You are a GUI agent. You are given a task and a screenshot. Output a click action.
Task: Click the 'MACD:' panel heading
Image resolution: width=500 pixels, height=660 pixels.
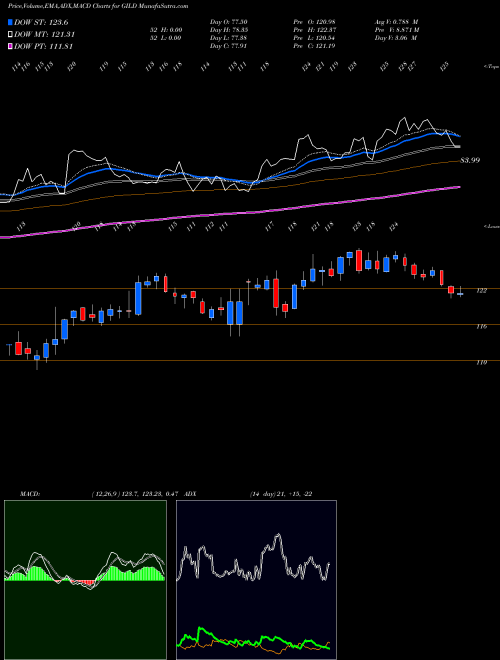[x=30, y=494]
